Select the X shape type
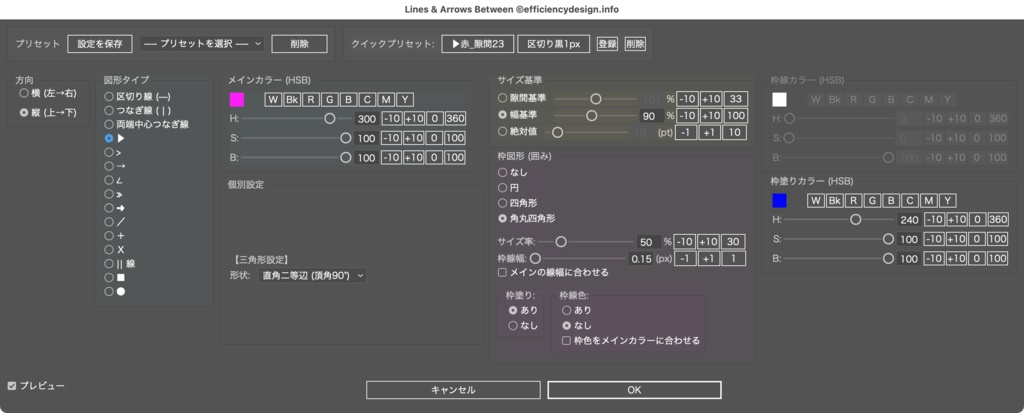 tap(114, 250)
